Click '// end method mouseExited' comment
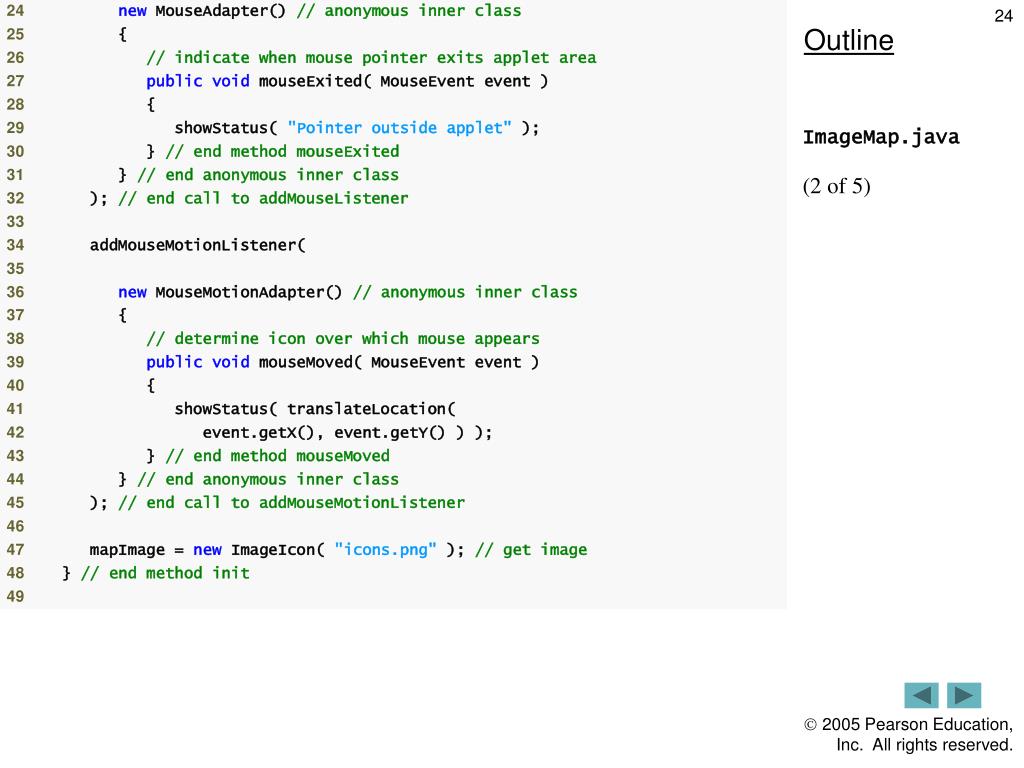 (282, 152)
